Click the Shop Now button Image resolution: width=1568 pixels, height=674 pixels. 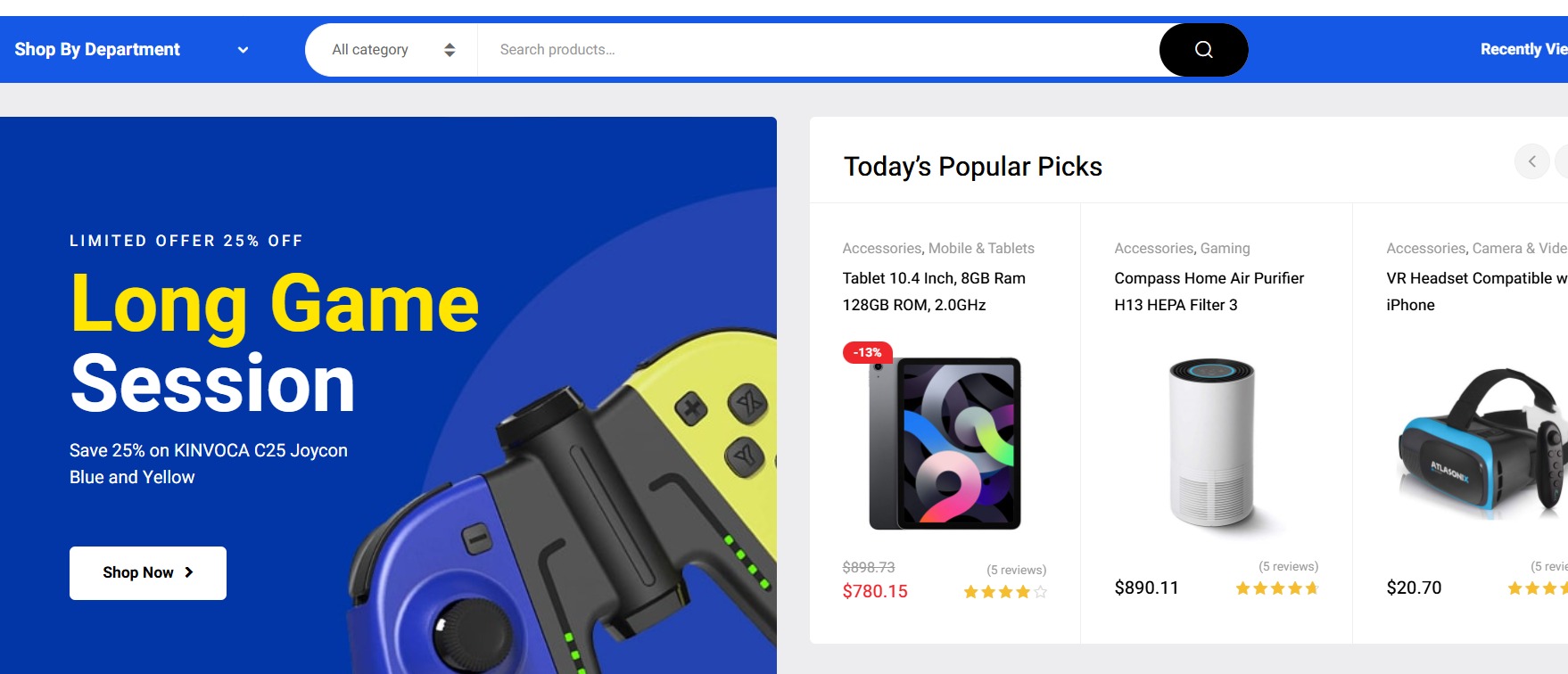tap(147, 572)
